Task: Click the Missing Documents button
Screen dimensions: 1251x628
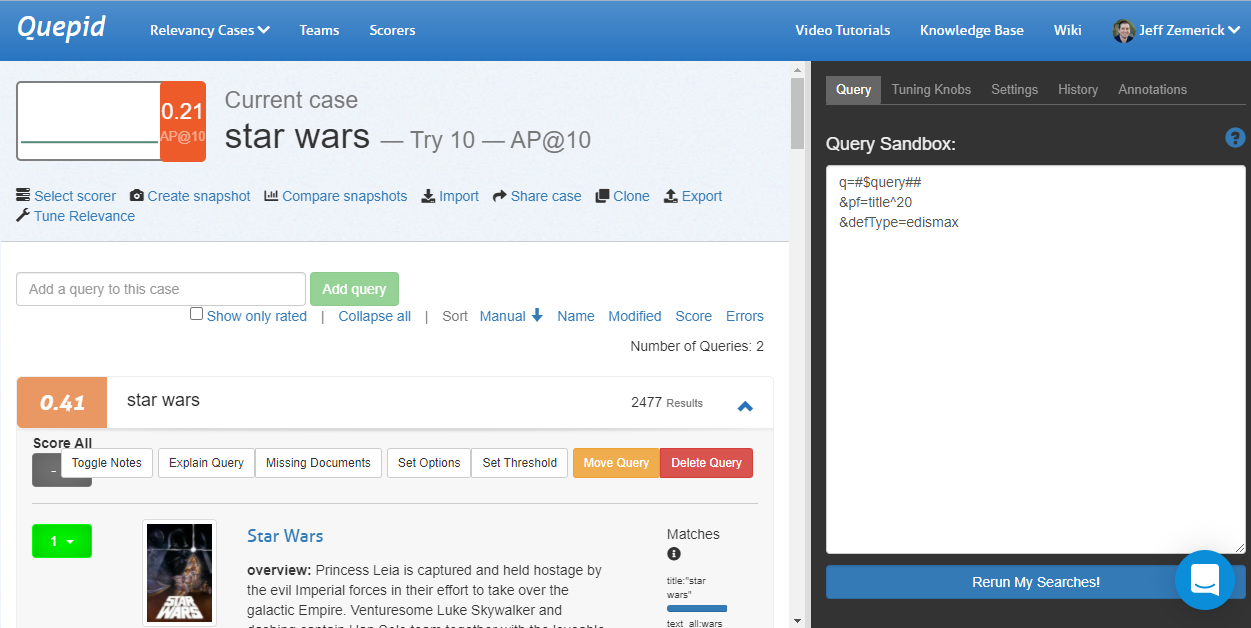Action: pyautogui.click(x=318, y=463)
